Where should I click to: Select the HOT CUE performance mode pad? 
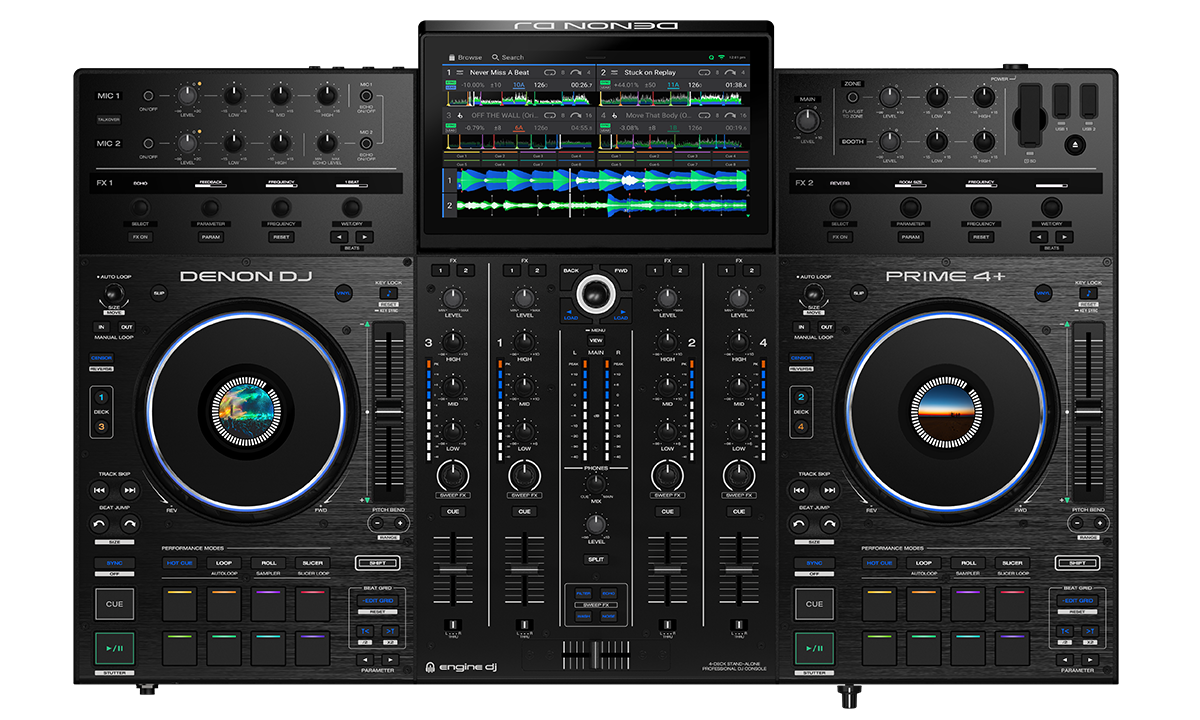click(178, 563)
